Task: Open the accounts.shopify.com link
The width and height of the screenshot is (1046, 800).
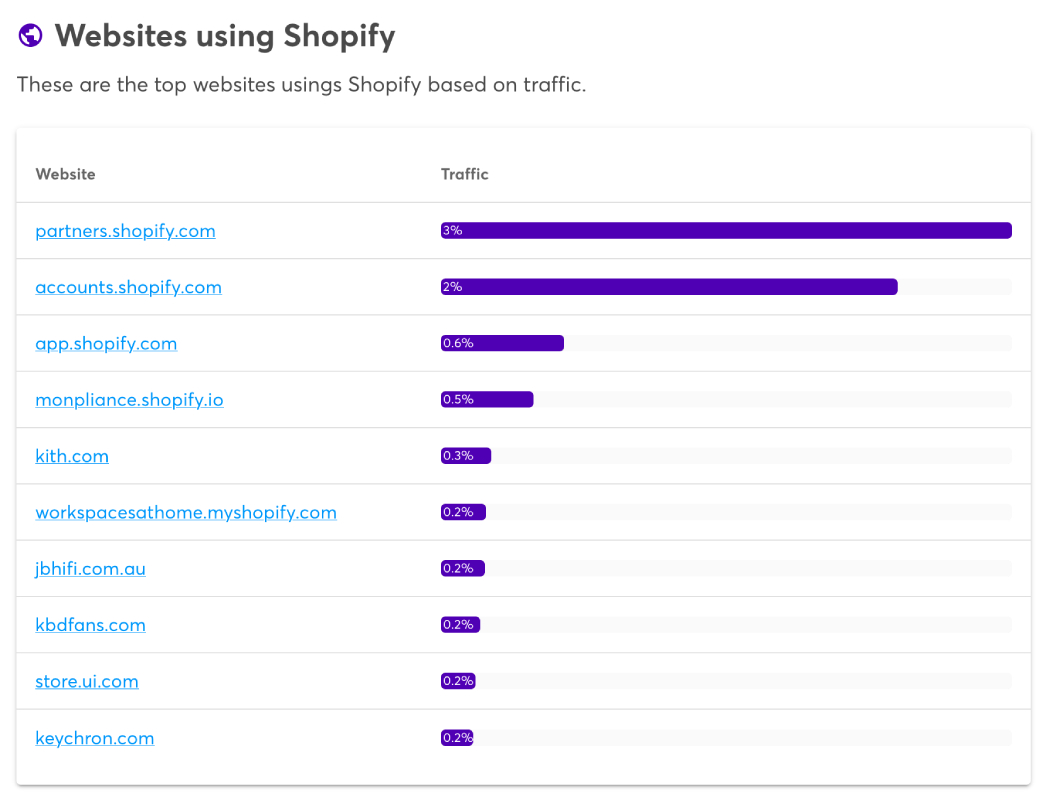Action: coord(128,287)
